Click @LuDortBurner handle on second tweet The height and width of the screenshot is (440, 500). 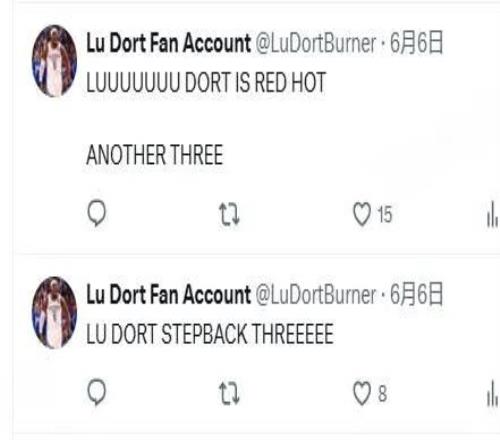click(x=316, y=295)
